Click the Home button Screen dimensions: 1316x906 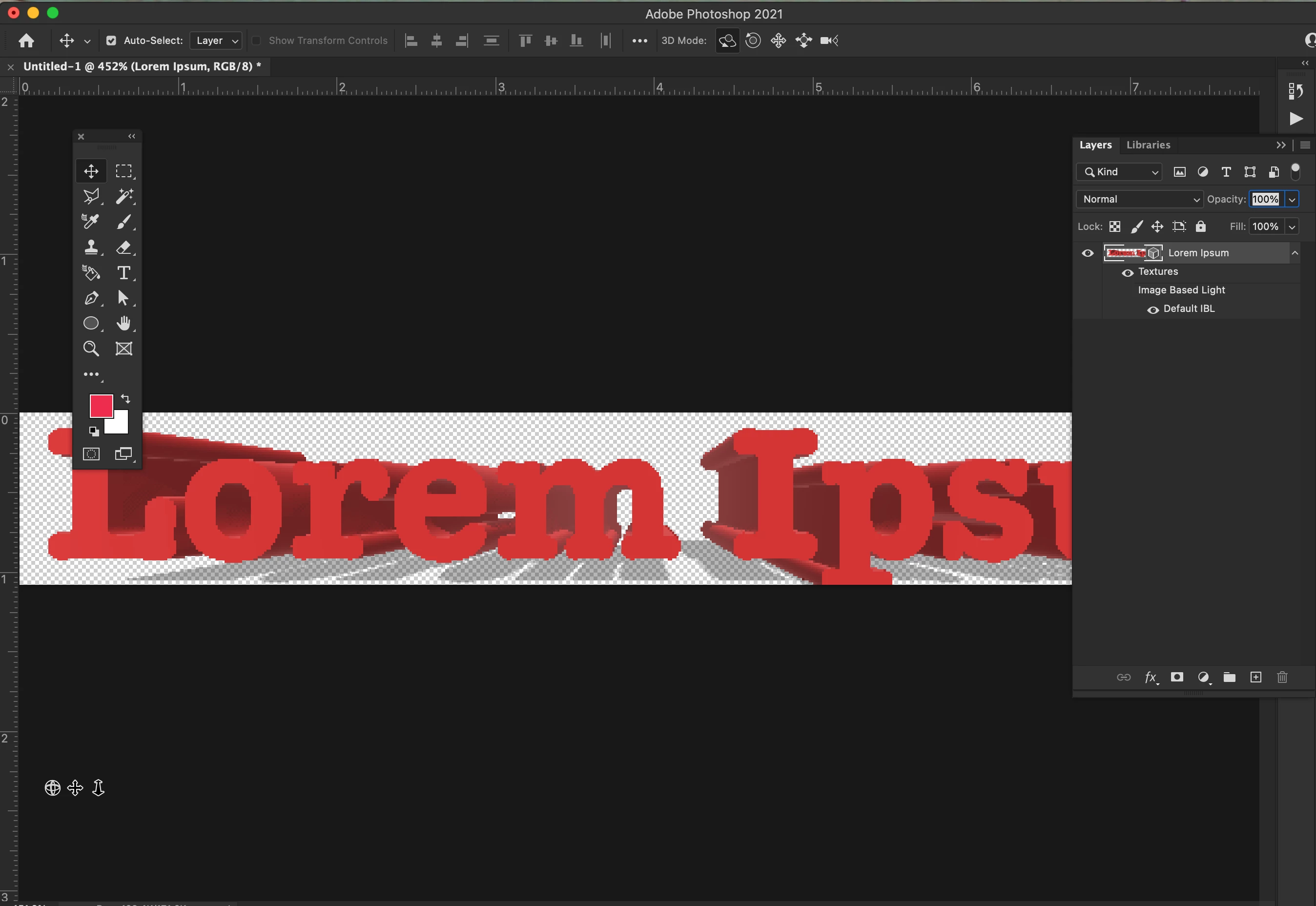pos(26,41)
